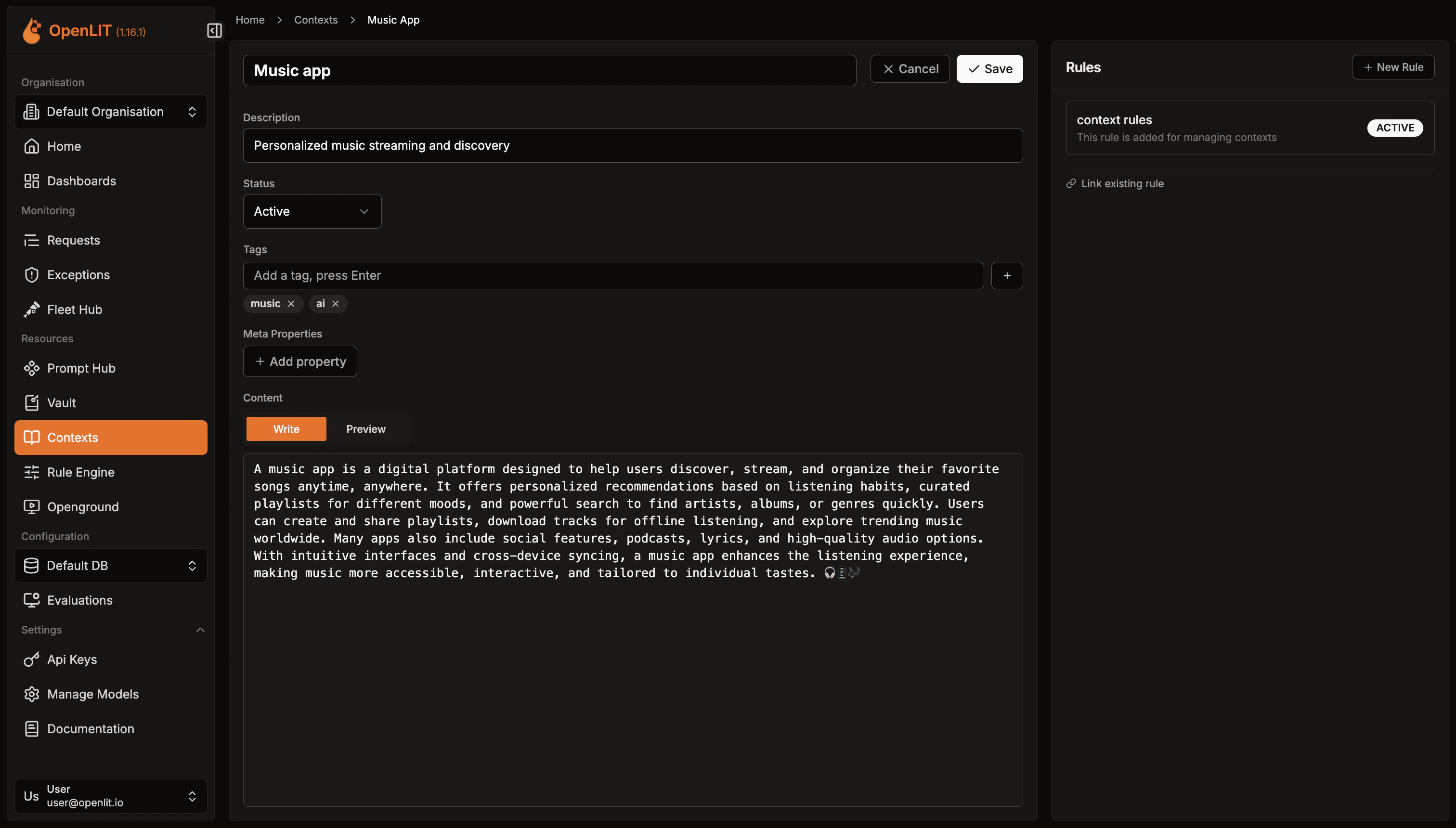Viewport: 1456px width, 828px height.
Task: Collapse the sidebar panel icon
Action: click(x=214, y=30)
